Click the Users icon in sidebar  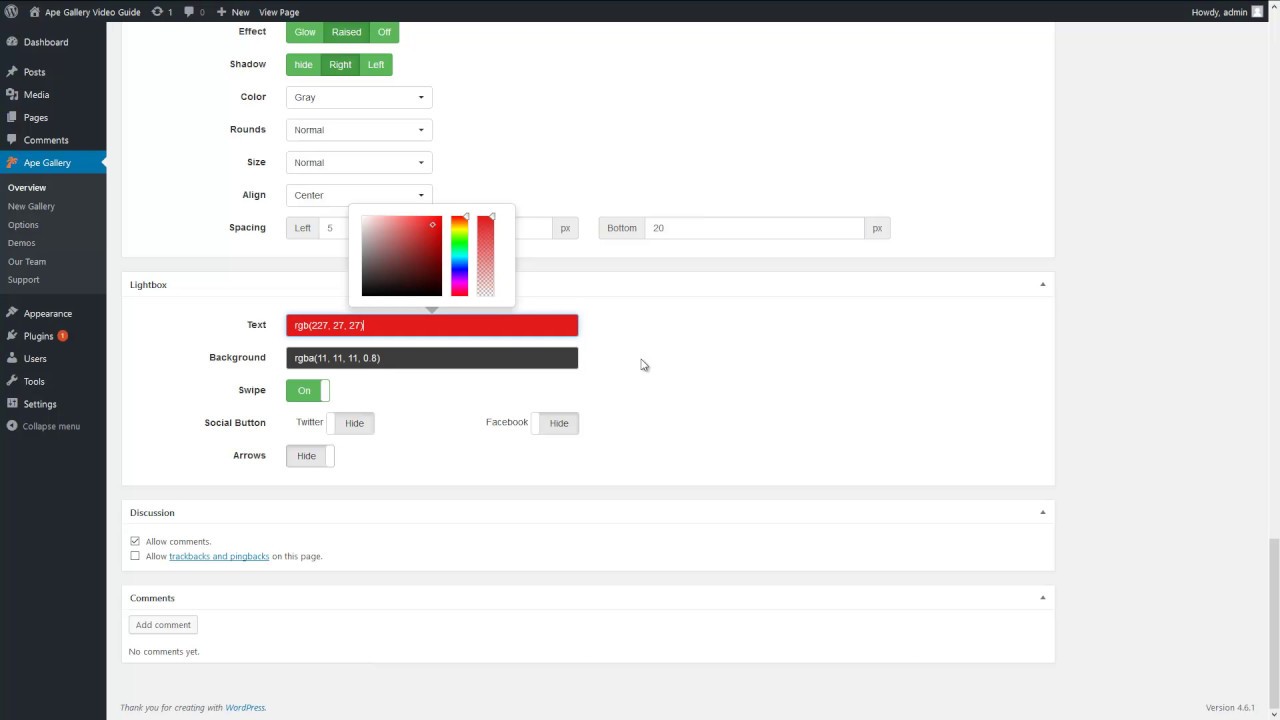[12, 358]
